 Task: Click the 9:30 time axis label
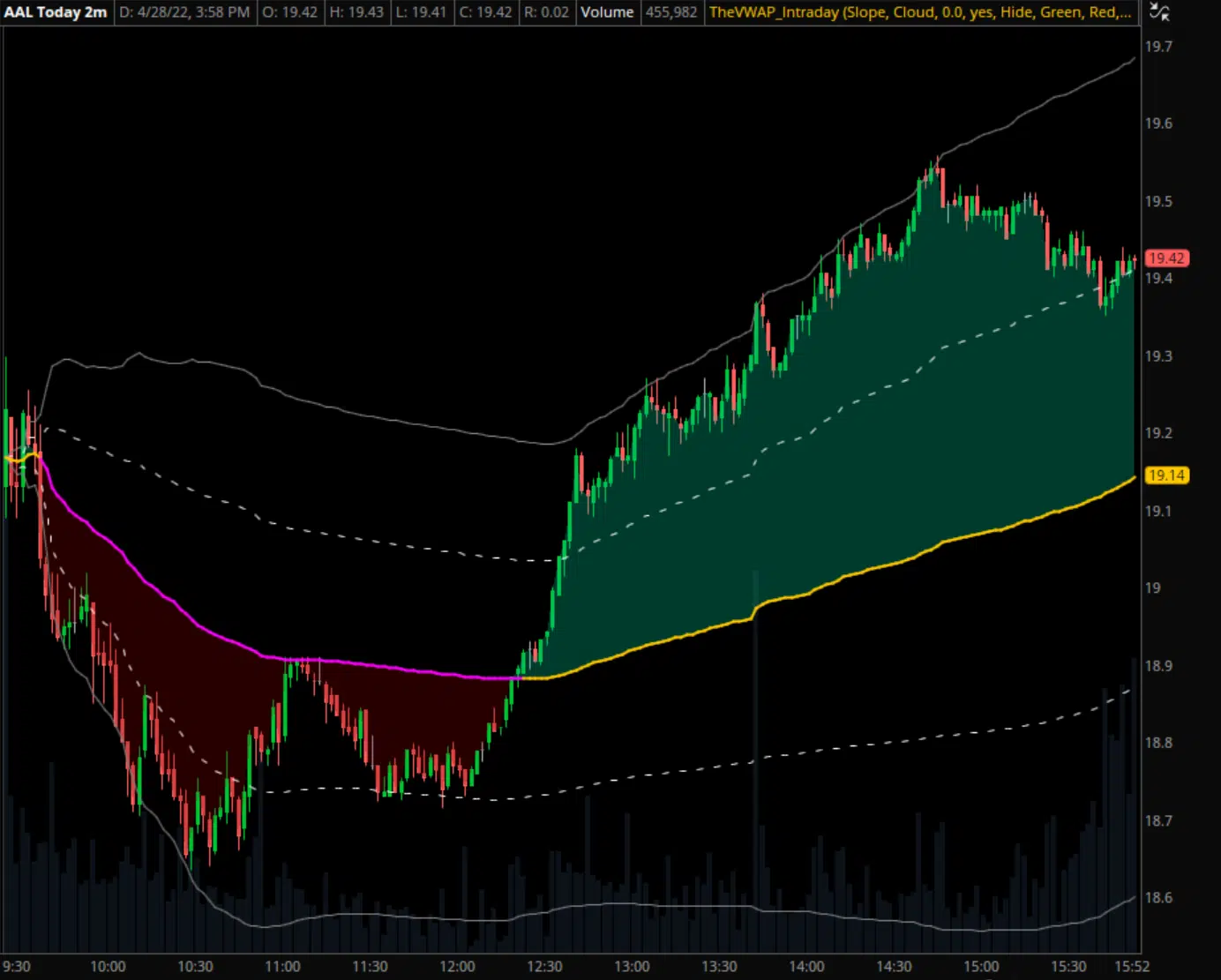tap(17, 967)
